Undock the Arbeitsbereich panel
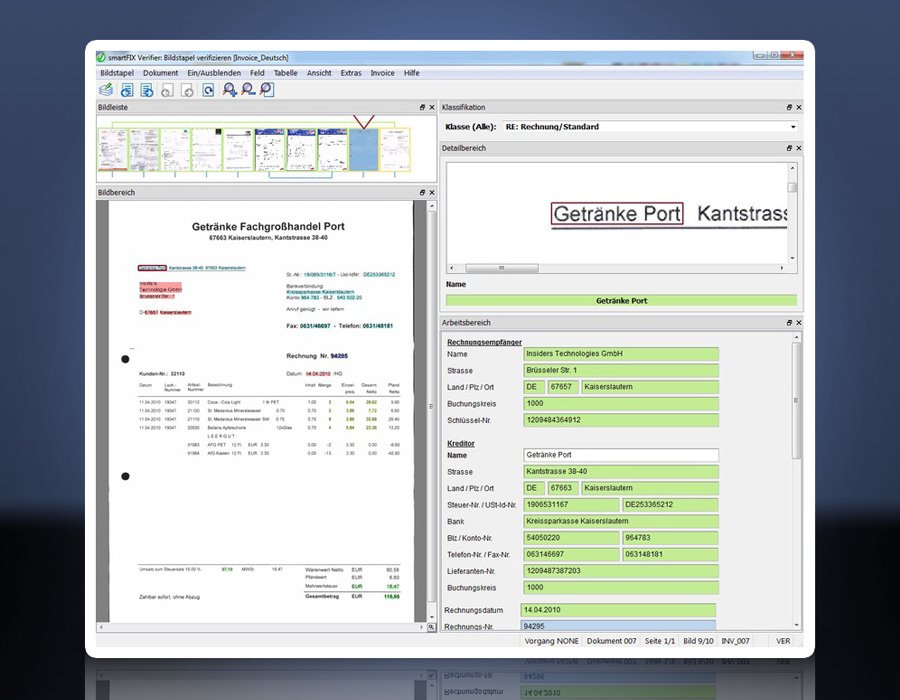The image size is (900, 700). click(x=788, y=323)
